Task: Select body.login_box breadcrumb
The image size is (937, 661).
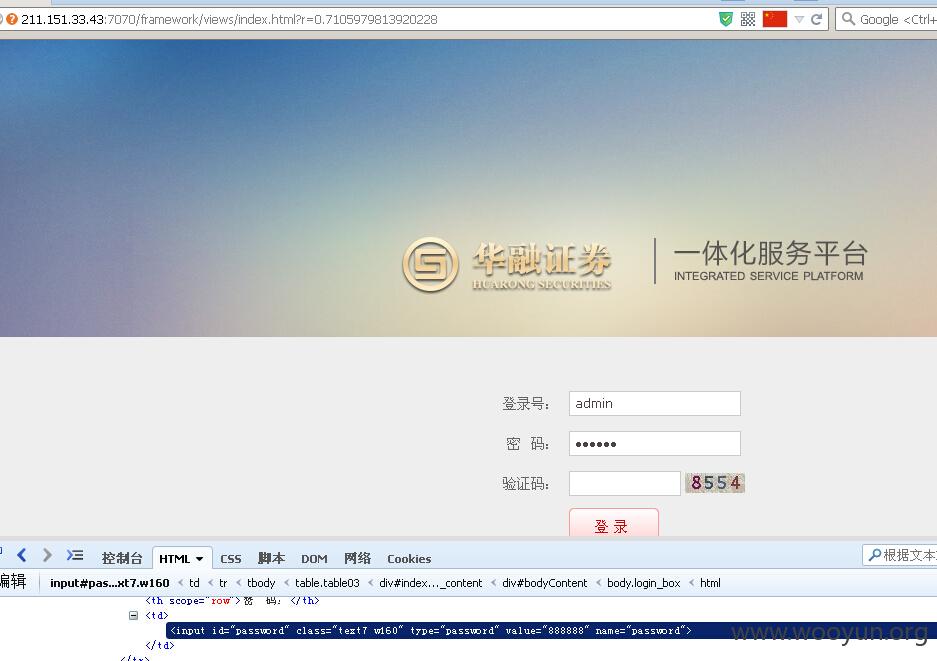Action: [644, 583]
